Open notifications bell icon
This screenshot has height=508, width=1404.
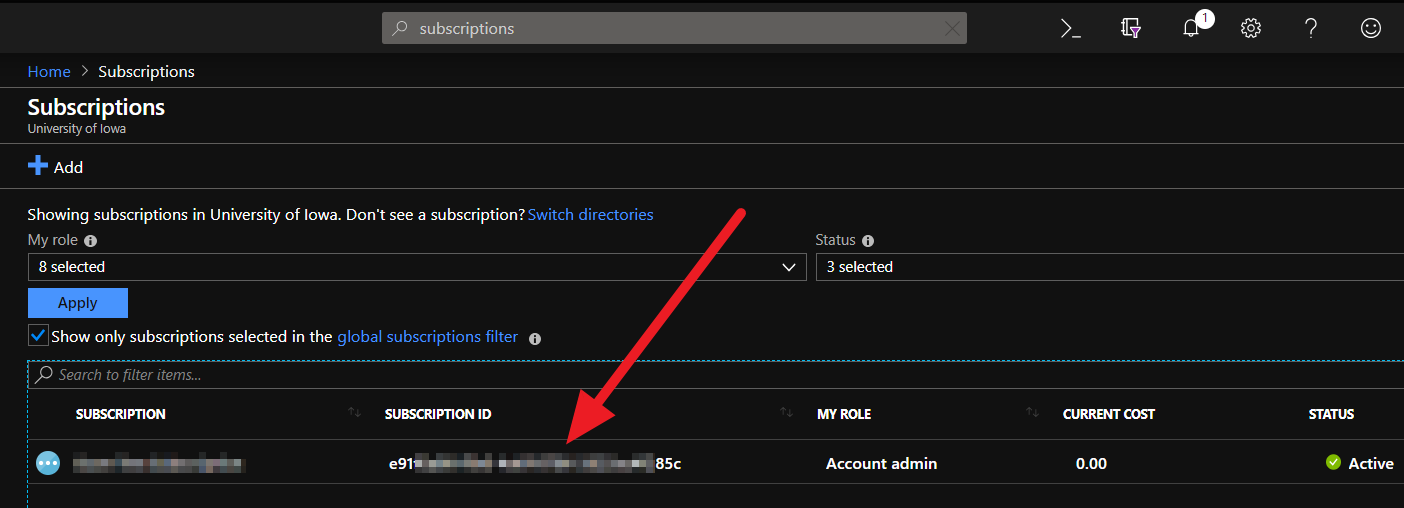click(1191, 28)
